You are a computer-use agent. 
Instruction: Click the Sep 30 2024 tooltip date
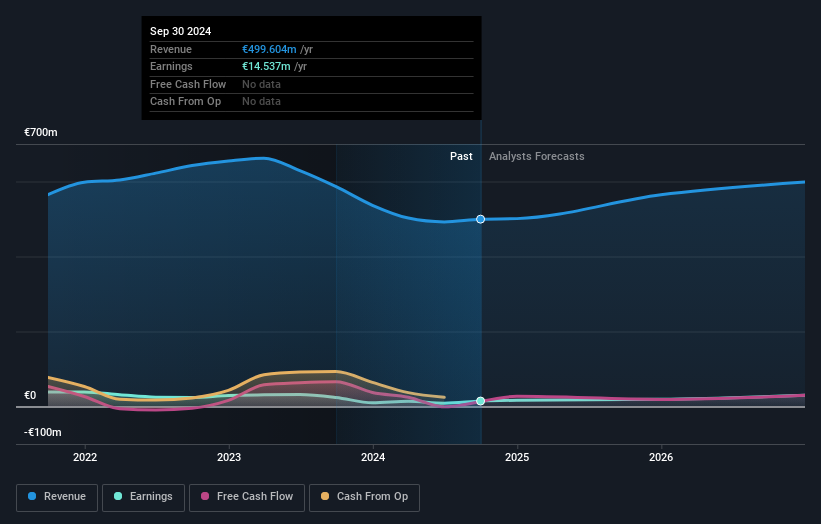pos(181,31)
